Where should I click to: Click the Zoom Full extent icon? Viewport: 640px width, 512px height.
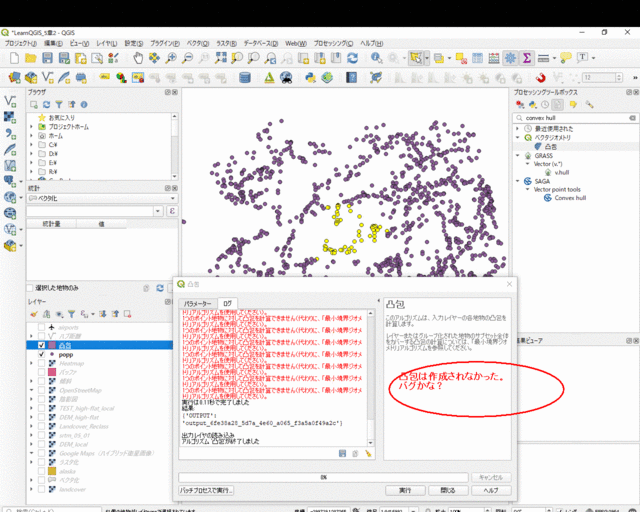(x=220, y=58)
